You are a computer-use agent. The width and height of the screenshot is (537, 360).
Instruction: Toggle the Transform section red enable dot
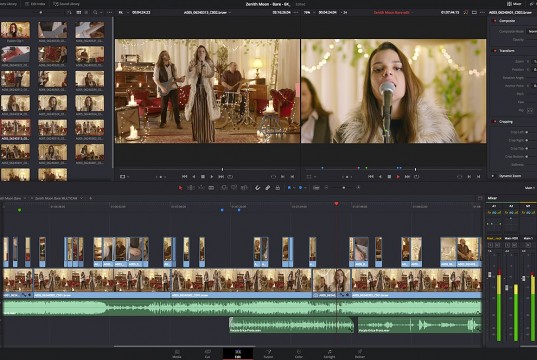495,51
